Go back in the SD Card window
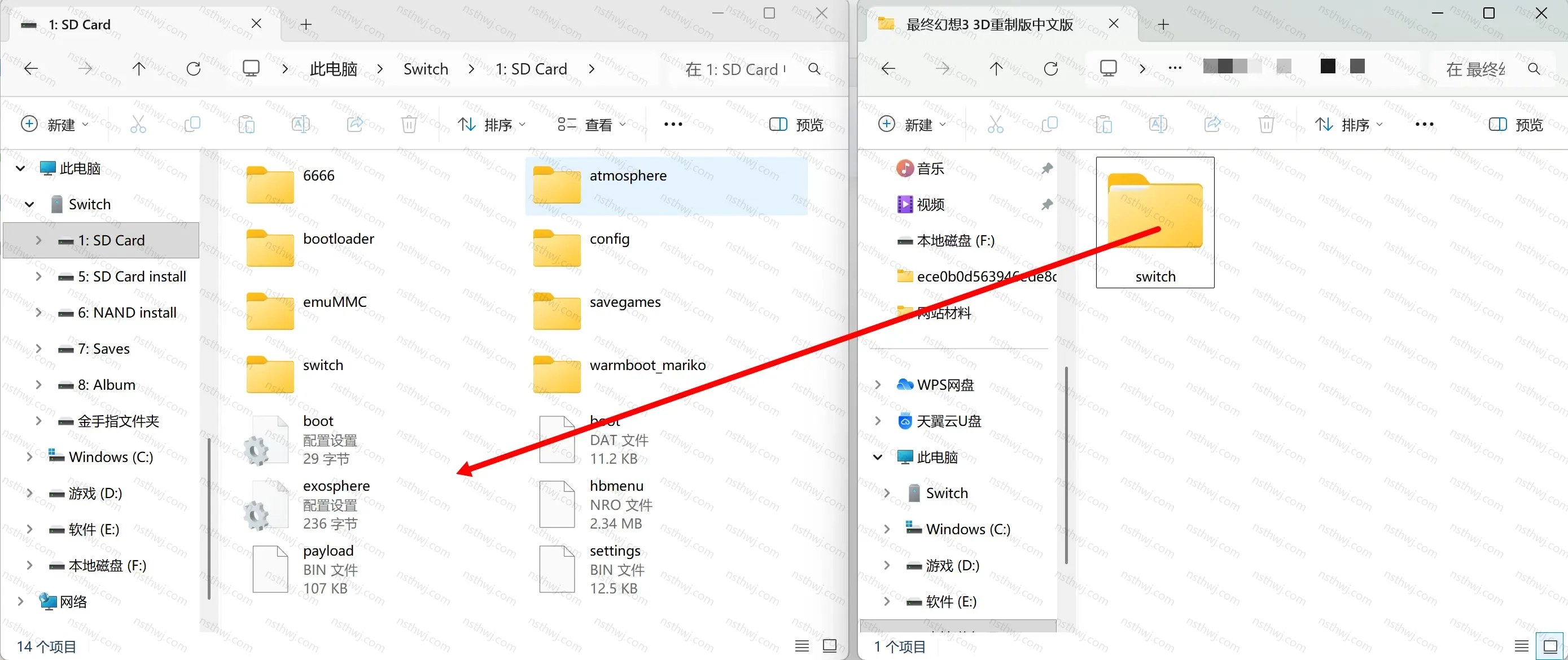 click(x=30, y=69)
